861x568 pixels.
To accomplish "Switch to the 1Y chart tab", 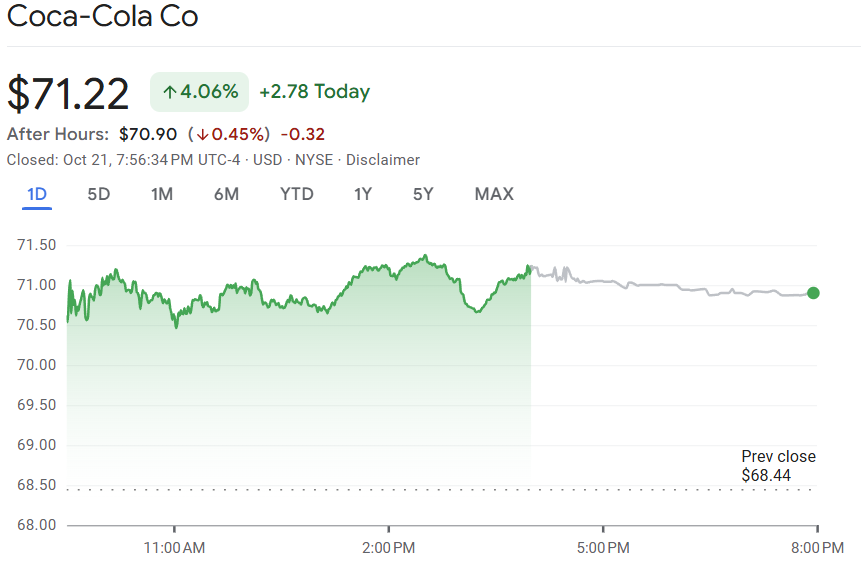I will (363, 194).
